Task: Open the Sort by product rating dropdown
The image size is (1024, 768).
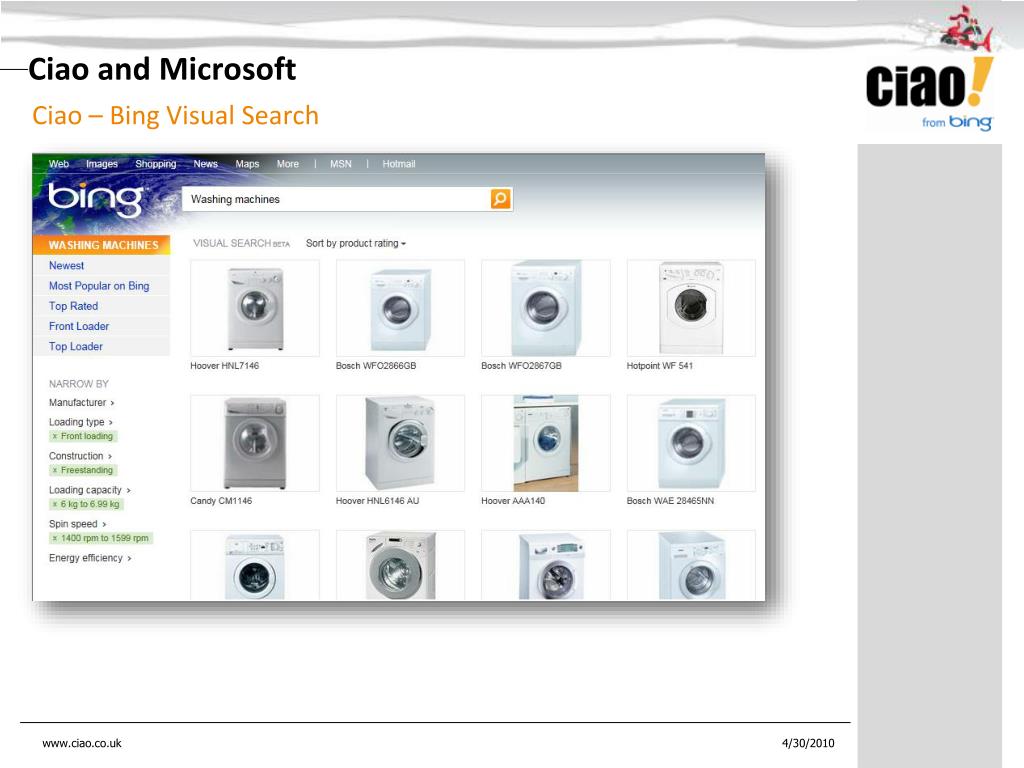Action: [356, 243]
